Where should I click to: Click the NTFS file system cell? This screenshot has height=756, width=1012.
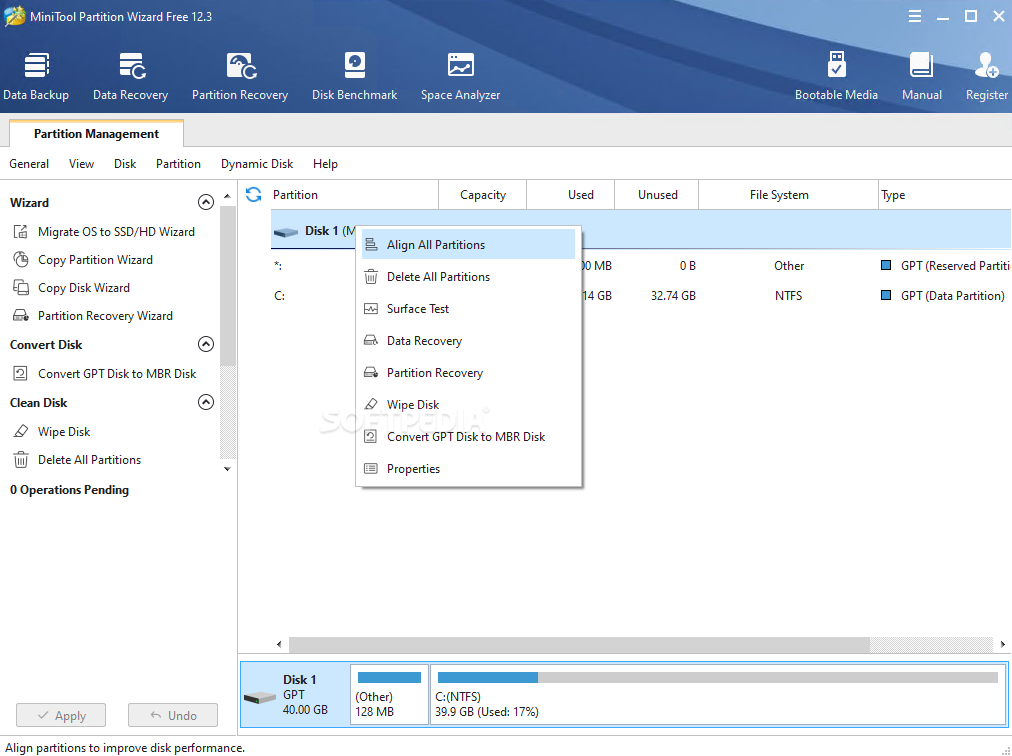[789, 296]
